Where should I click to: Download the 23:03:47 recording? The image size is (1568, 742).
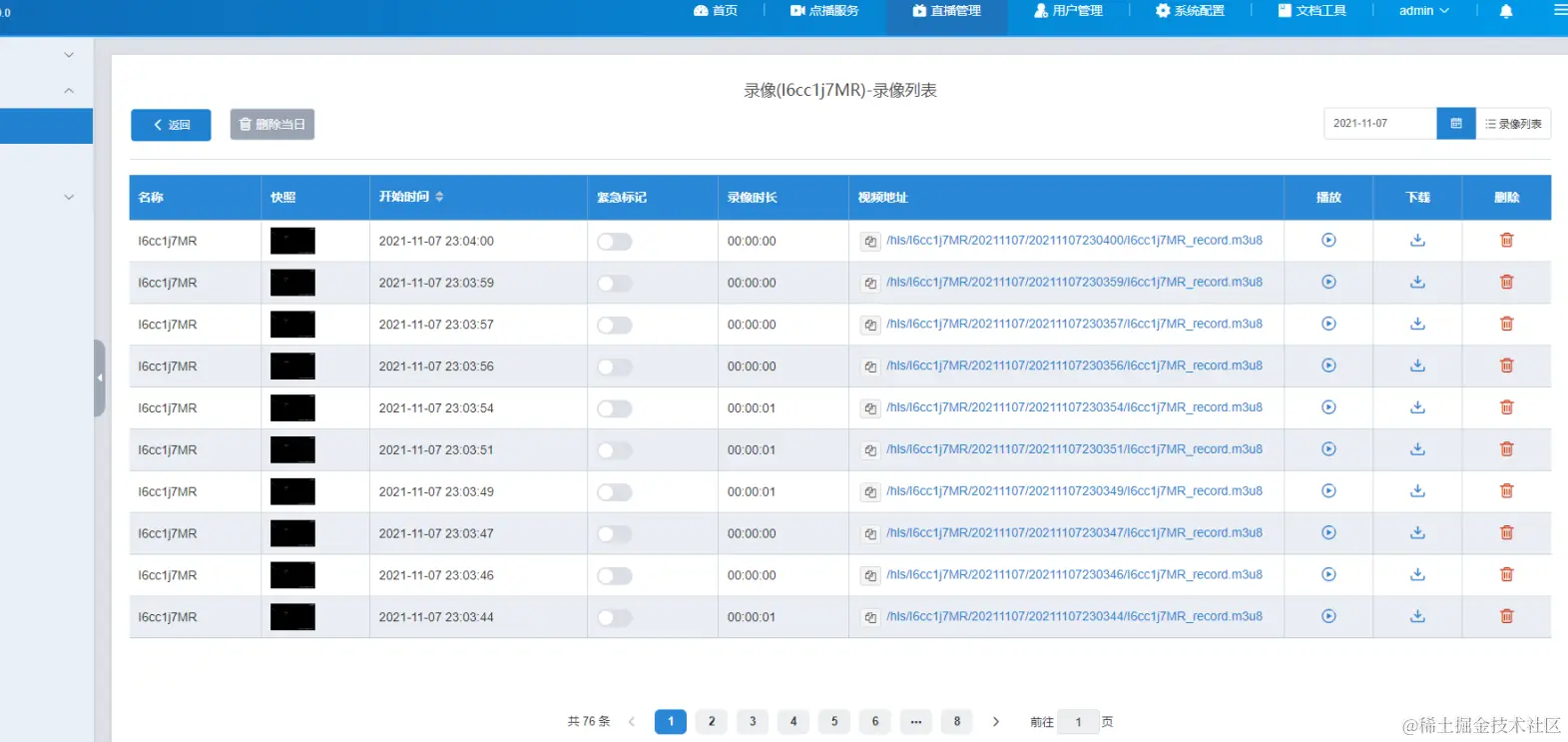tap(1417, 533)
